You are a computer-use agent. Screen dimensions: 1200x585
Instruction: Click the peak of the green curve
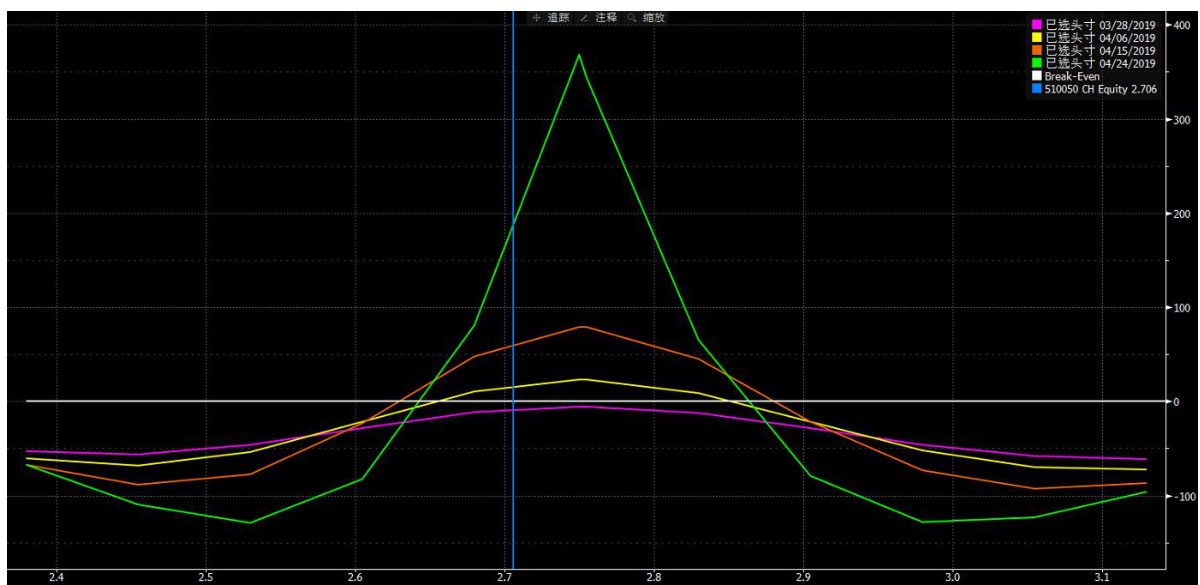[579, 55]
